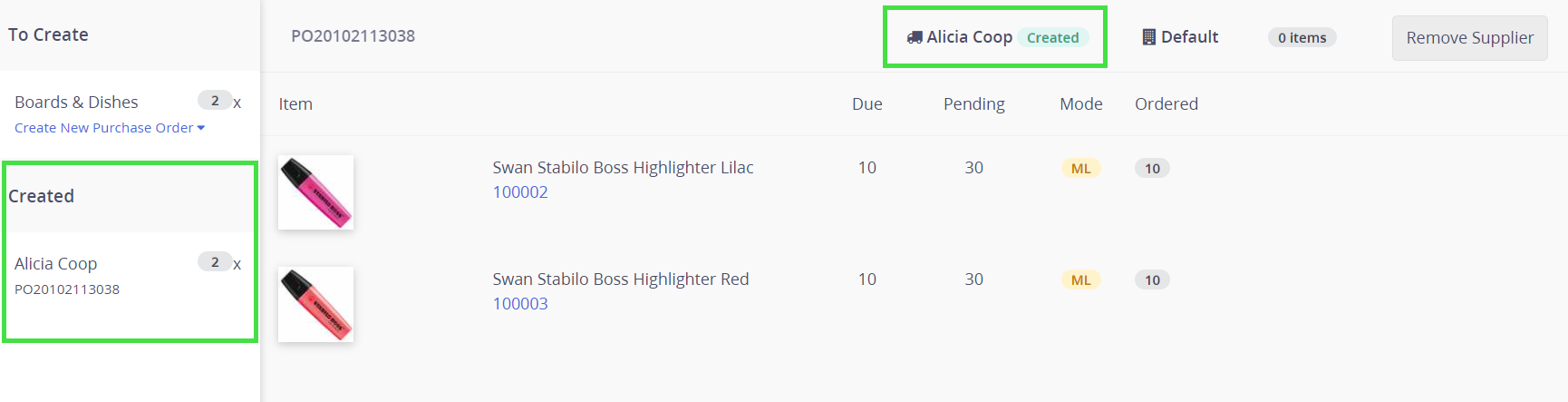
Task: Open product link 100002
Action: pyautogui.click(x=520, y=192)
